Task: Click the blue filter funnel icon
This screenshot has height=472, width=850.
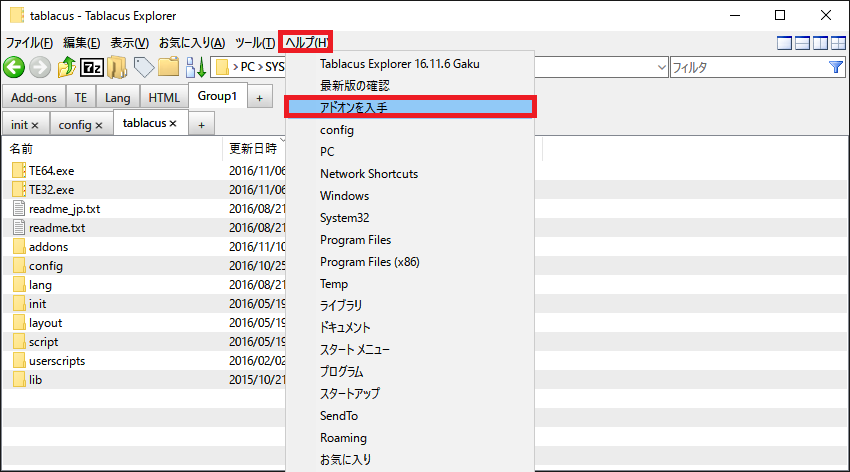Action: click(x=836, y=67)
